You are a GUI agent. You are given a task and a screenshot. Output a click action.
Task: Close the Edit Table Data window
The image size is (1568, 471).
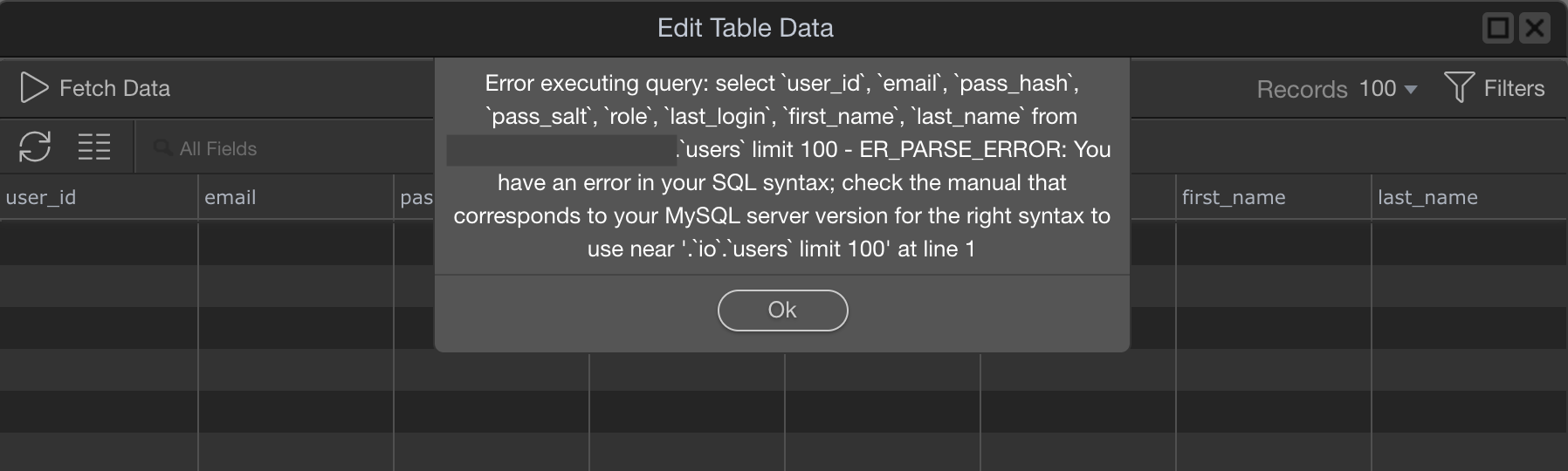pyautogui.click(x=1535, y=28)
